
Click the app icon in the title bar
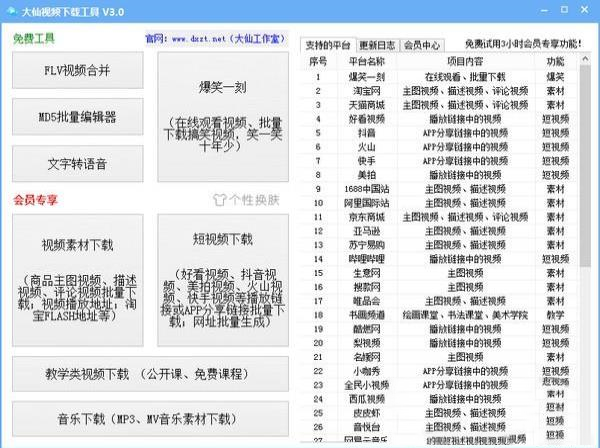(11, 11)
